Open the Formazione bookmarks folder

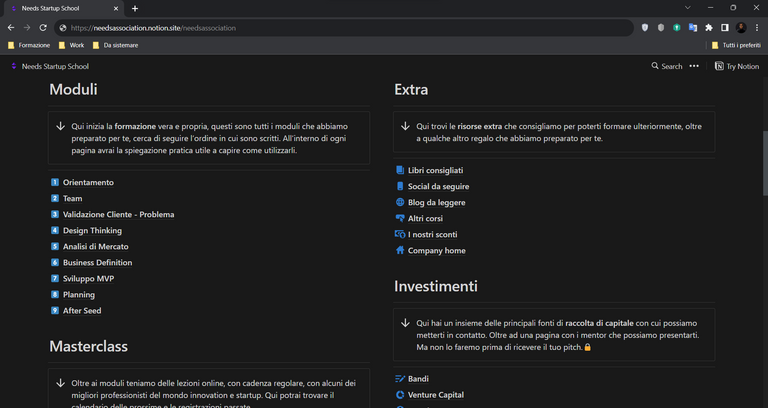29,45
